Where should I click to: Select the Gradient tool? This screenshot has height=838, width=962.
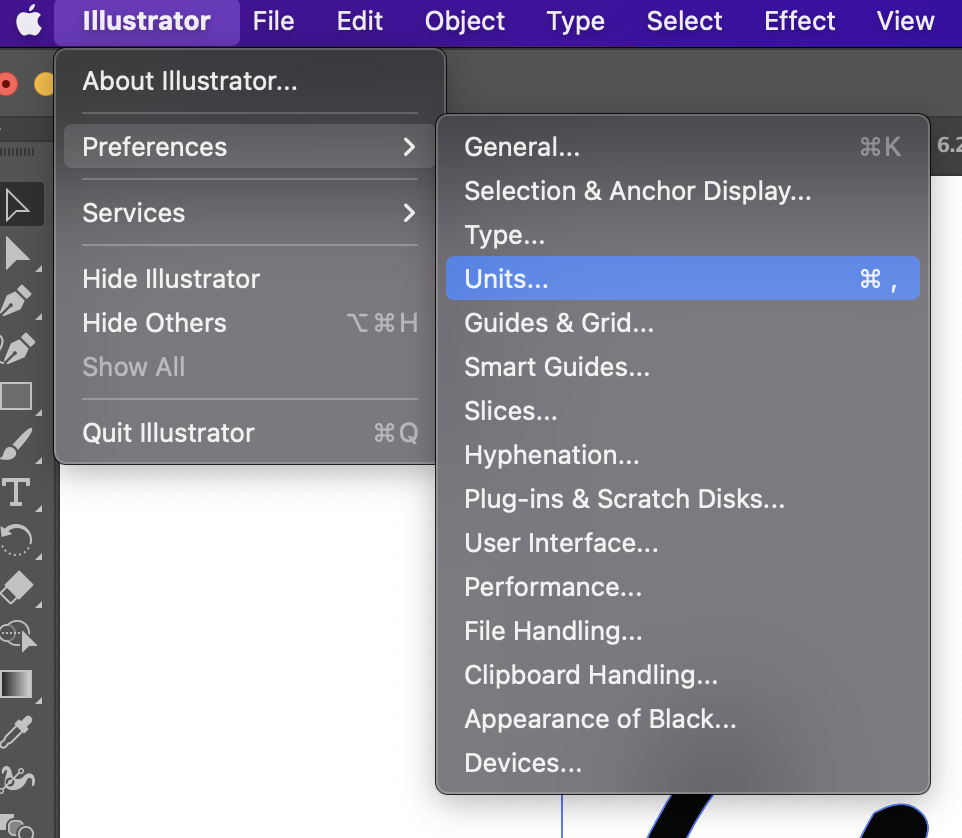(x=18, y=684)
